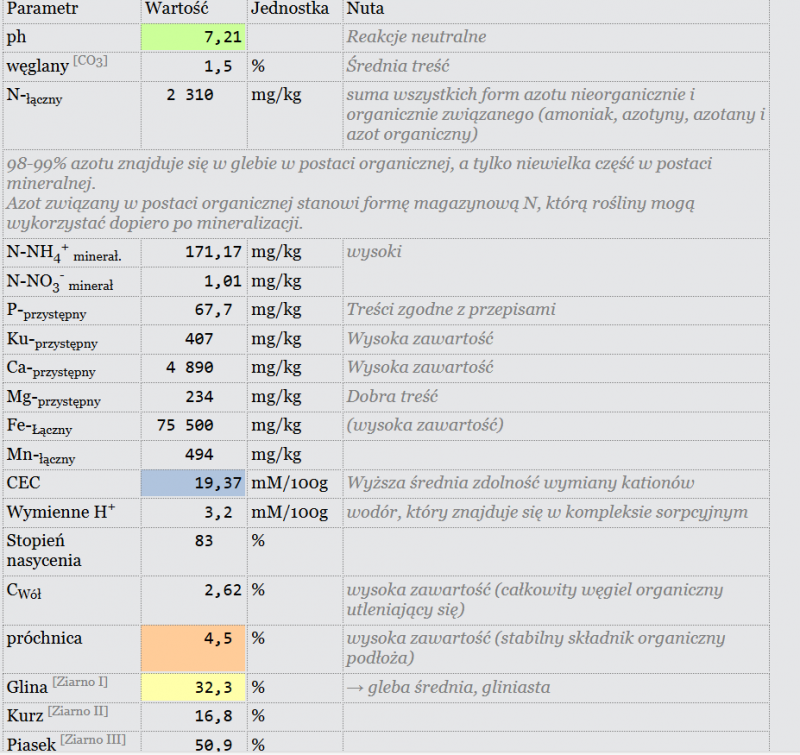Click the orange próchnica value 4,5 cell
Viewport: 800px width, 755px height.
coord(193,648)
